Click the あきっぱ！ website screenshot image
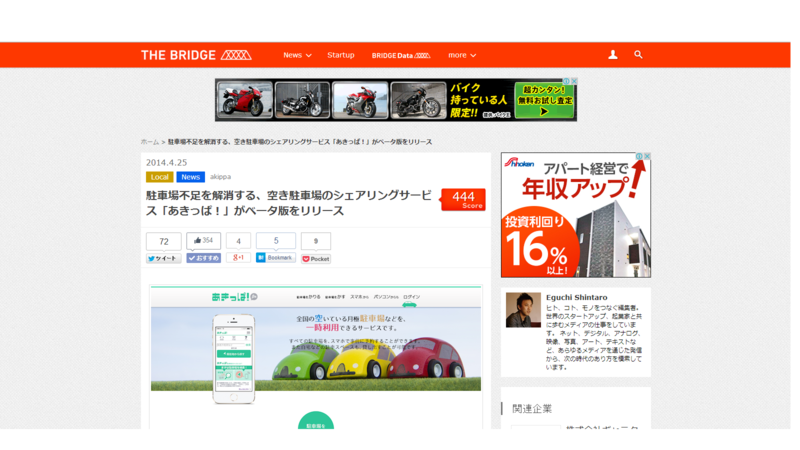 [x=316, y=357]
